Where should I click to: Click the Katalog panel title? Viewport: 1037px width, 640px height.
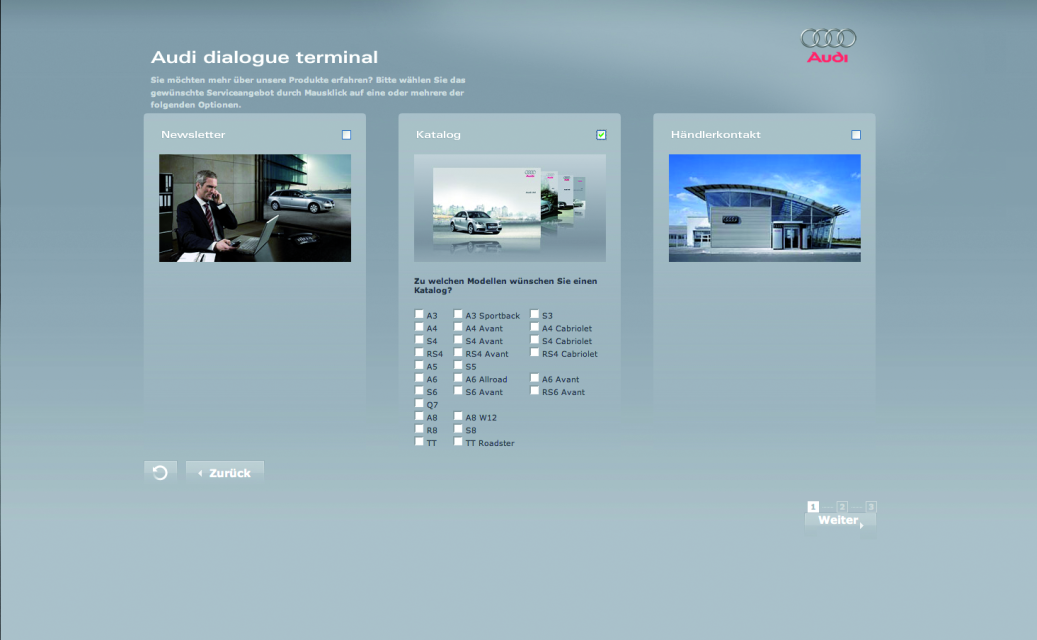pyautogui.click(x=438, y=135)
